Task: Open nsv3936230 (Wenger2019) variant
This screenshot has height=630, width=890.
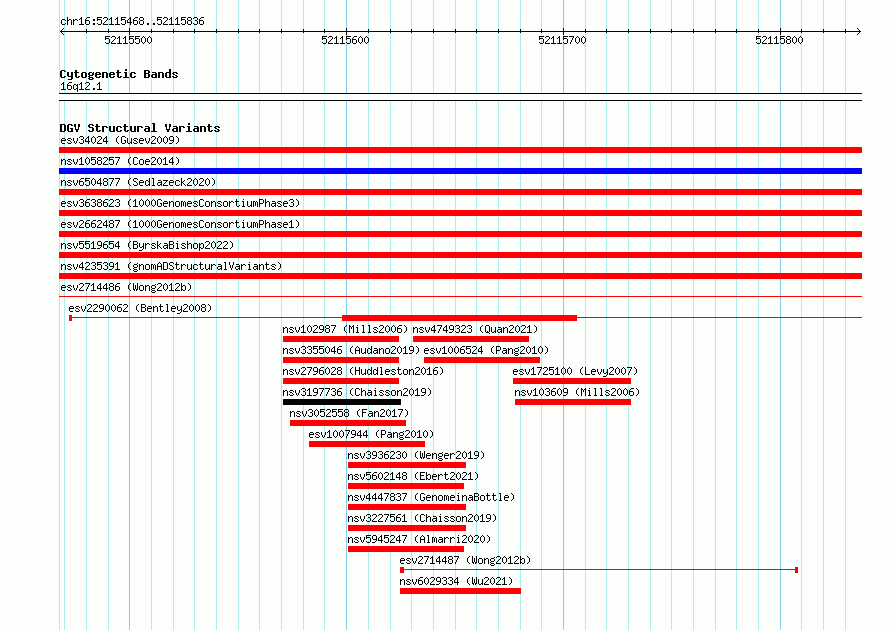Action: [416, 455]
